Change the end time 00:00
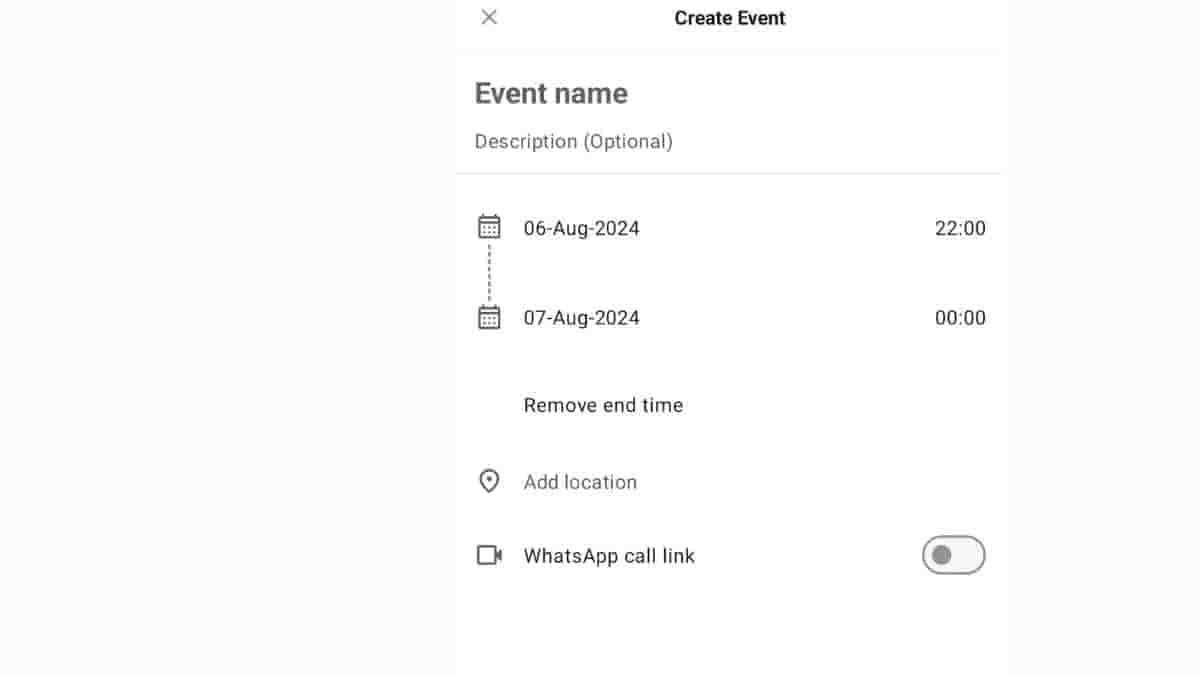 point(960,318)
